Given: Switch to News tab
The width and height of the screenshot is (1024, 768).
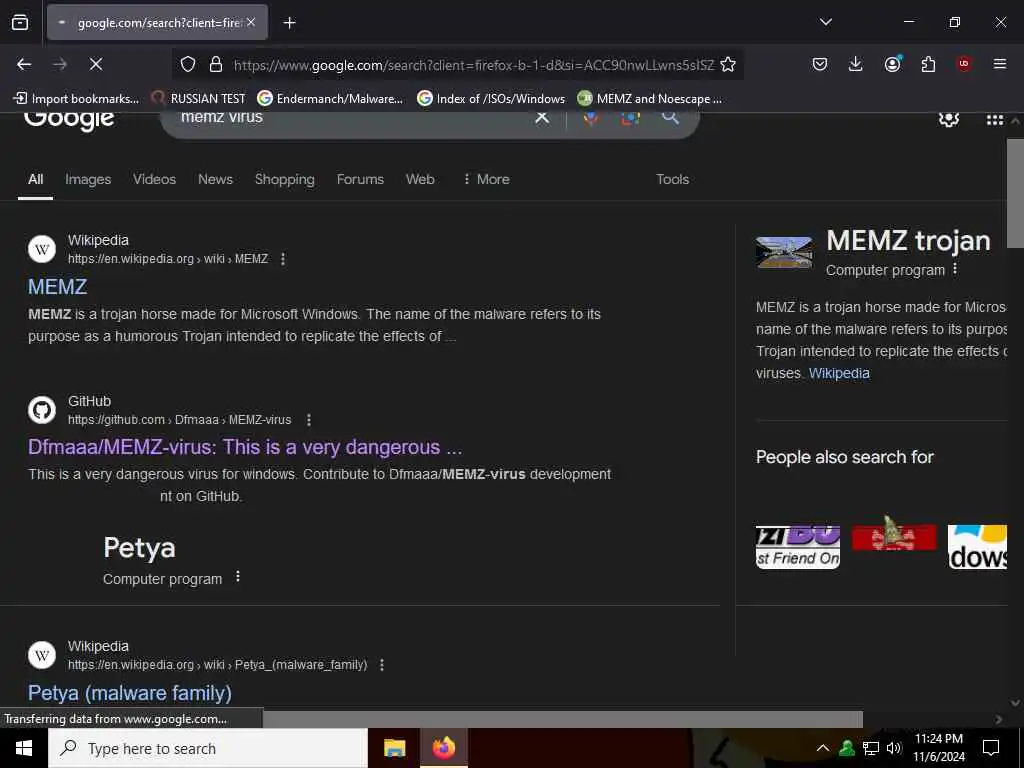Looking at the screenshot, I should click(x=215, y=179).
